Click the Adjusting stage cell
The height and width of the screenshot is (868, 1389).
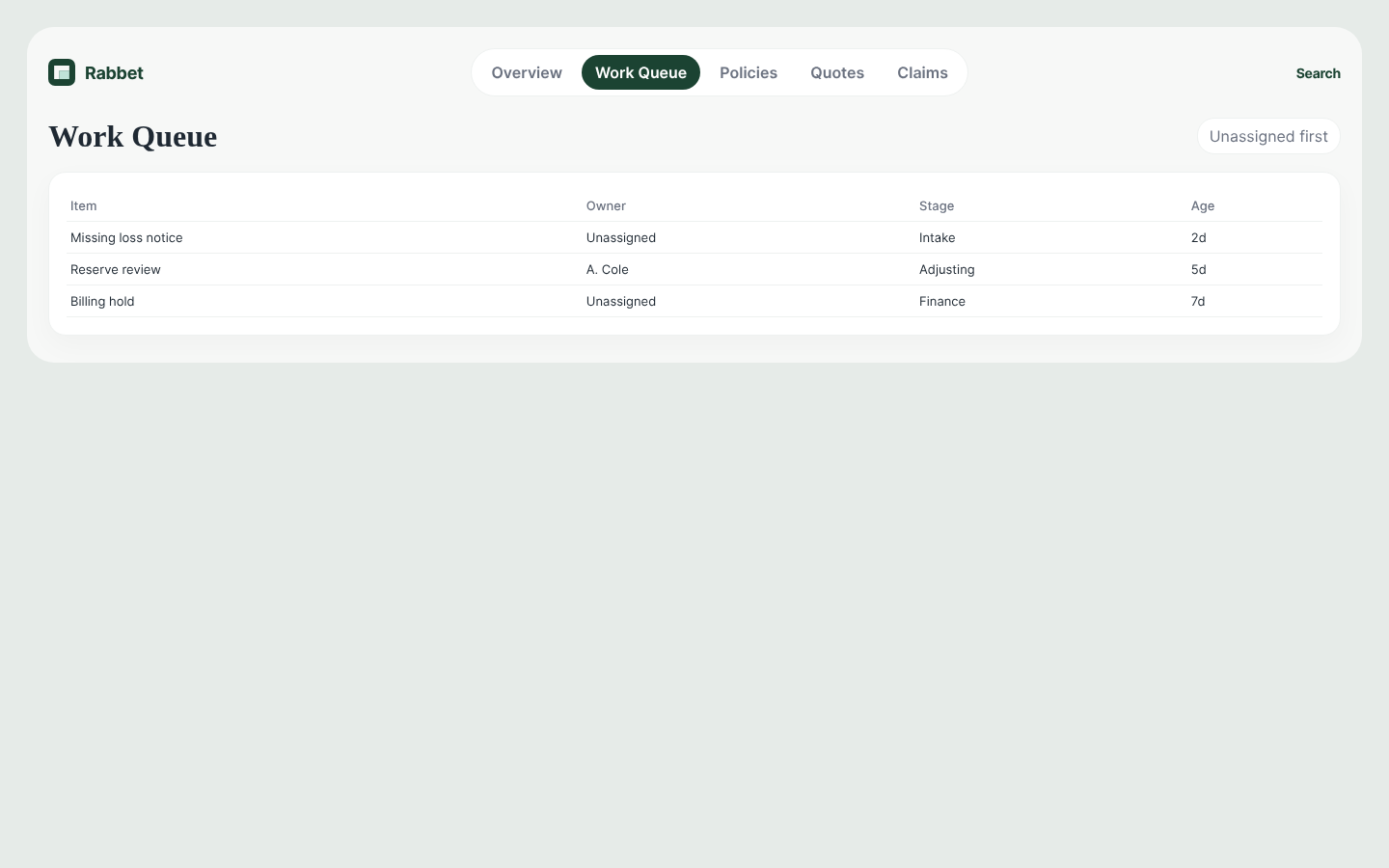[x=947, y=269]
